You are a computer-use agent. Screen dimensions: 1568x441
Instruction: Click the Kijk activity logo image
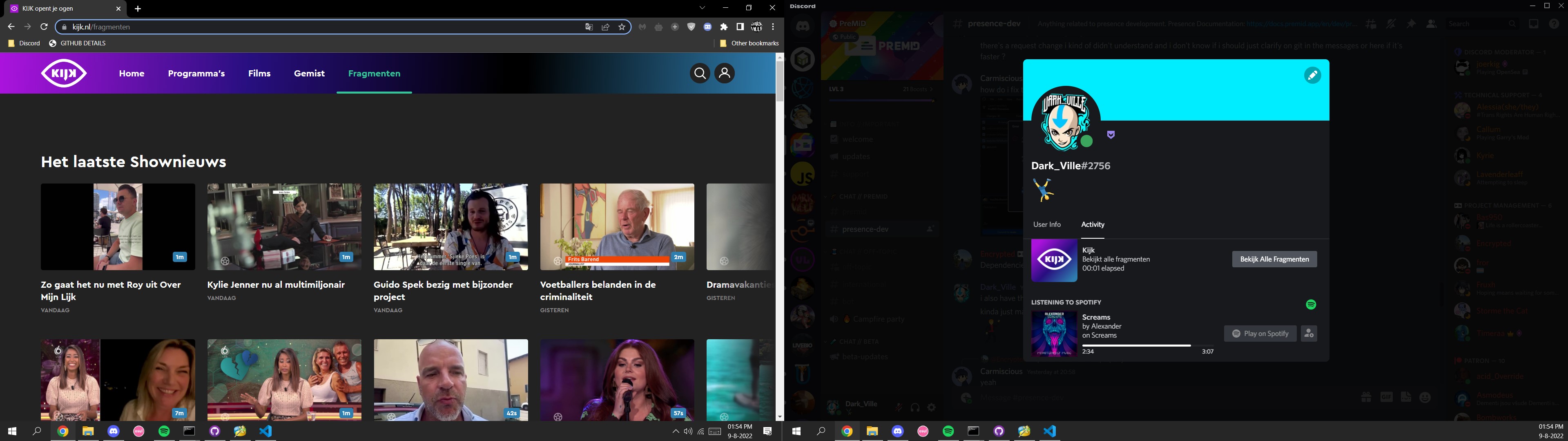click(x=1054, y=260)
